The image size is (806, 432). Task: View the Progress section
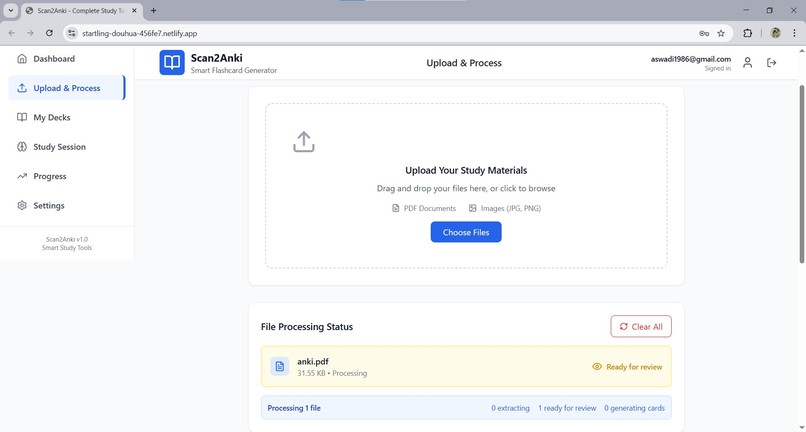tap(67, 176)
